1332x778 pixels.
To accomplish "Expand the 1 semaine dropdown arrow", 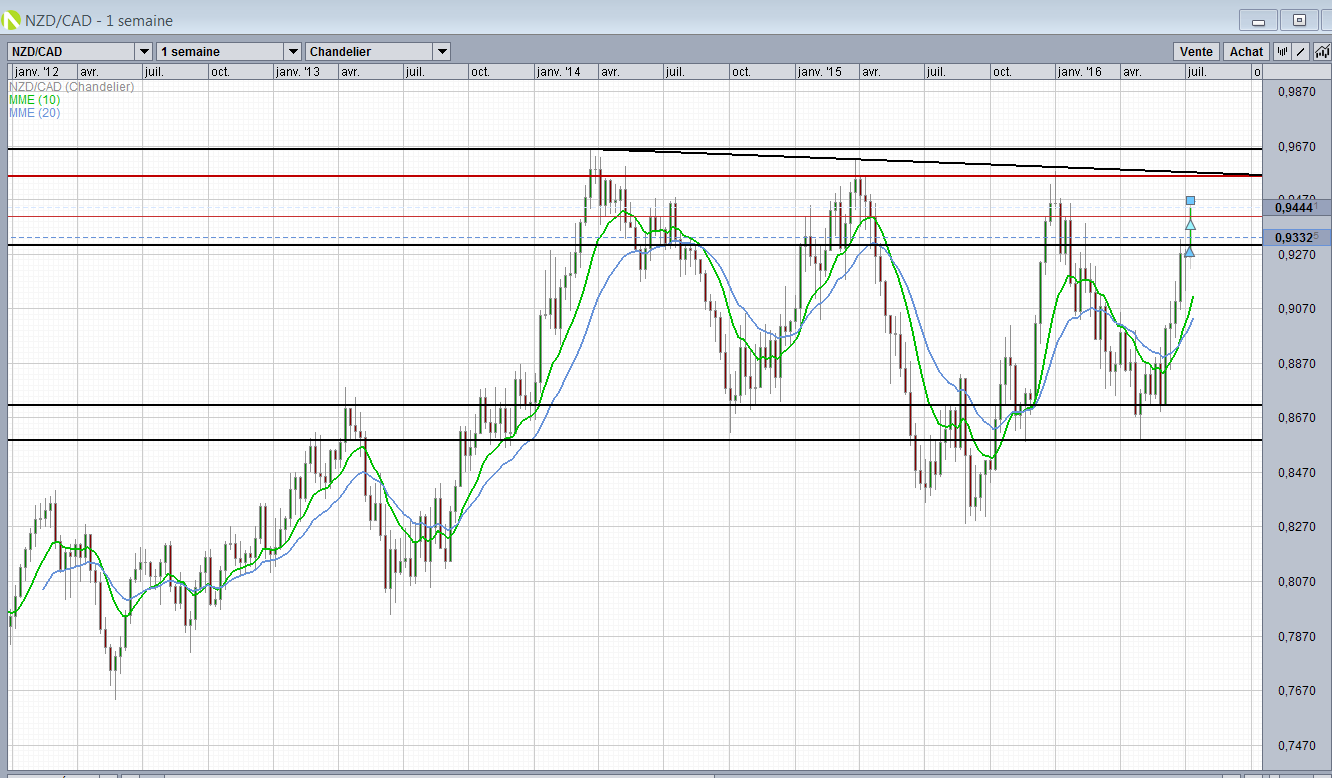I will [292, 52].
